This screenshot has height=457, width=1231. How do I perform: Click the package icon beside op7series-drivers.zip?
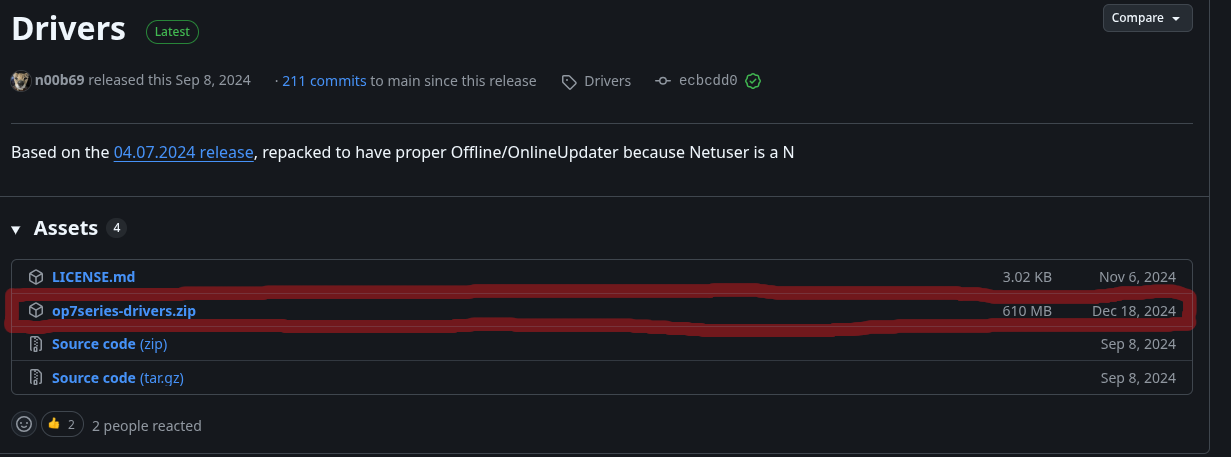click(36, 311)
